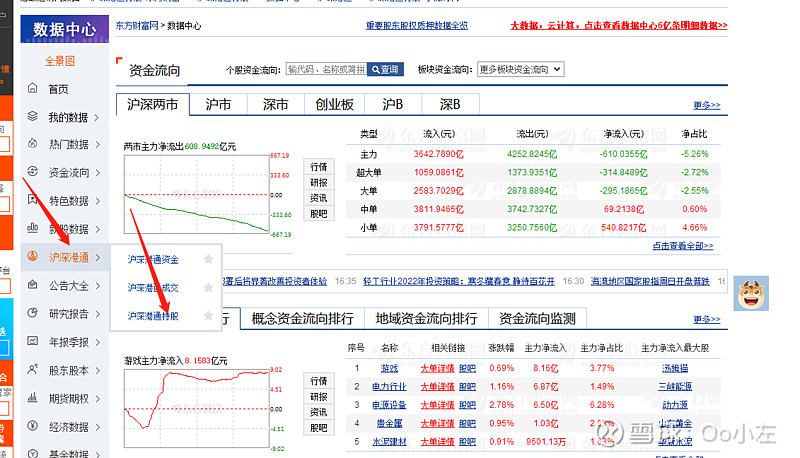The image size is (800, 458).
Task: Click the 数据中心 header logo
Action: click(x=64, y=29)
